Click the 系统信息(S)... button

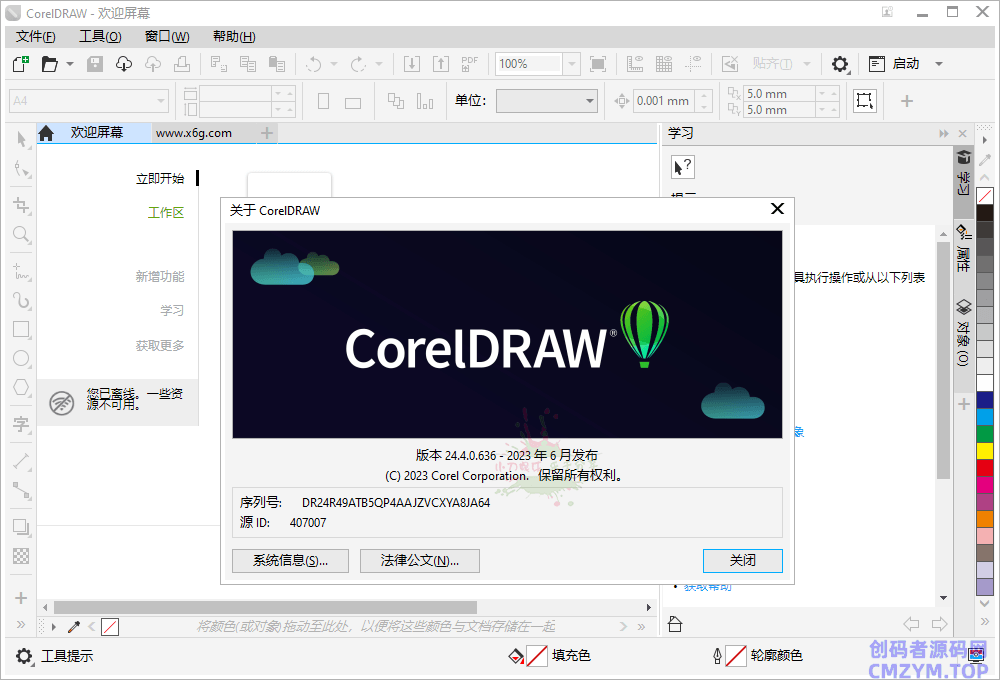[x=290, y=561]
